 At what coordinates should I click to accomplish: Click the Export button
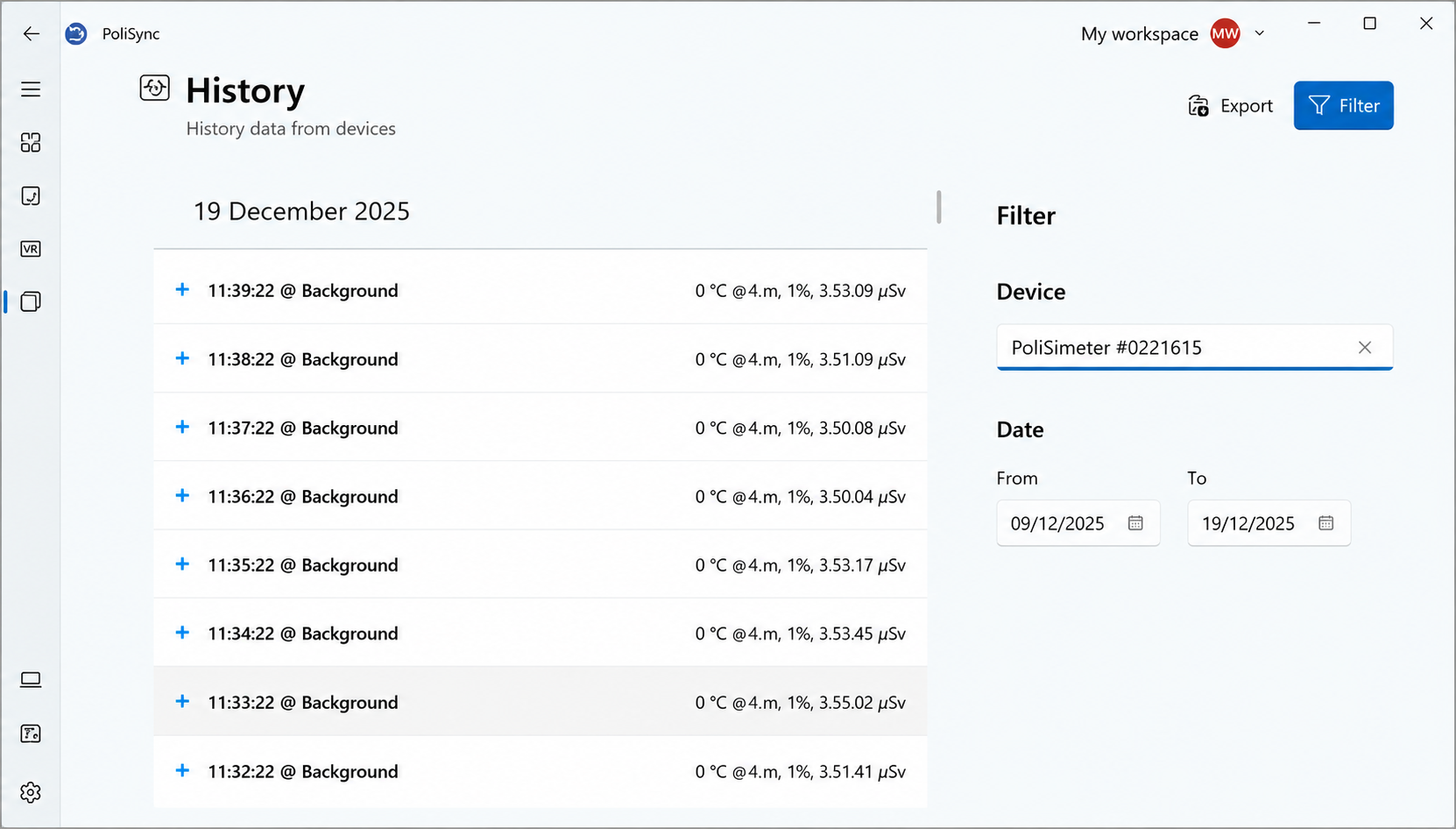tap(1230, 106)
